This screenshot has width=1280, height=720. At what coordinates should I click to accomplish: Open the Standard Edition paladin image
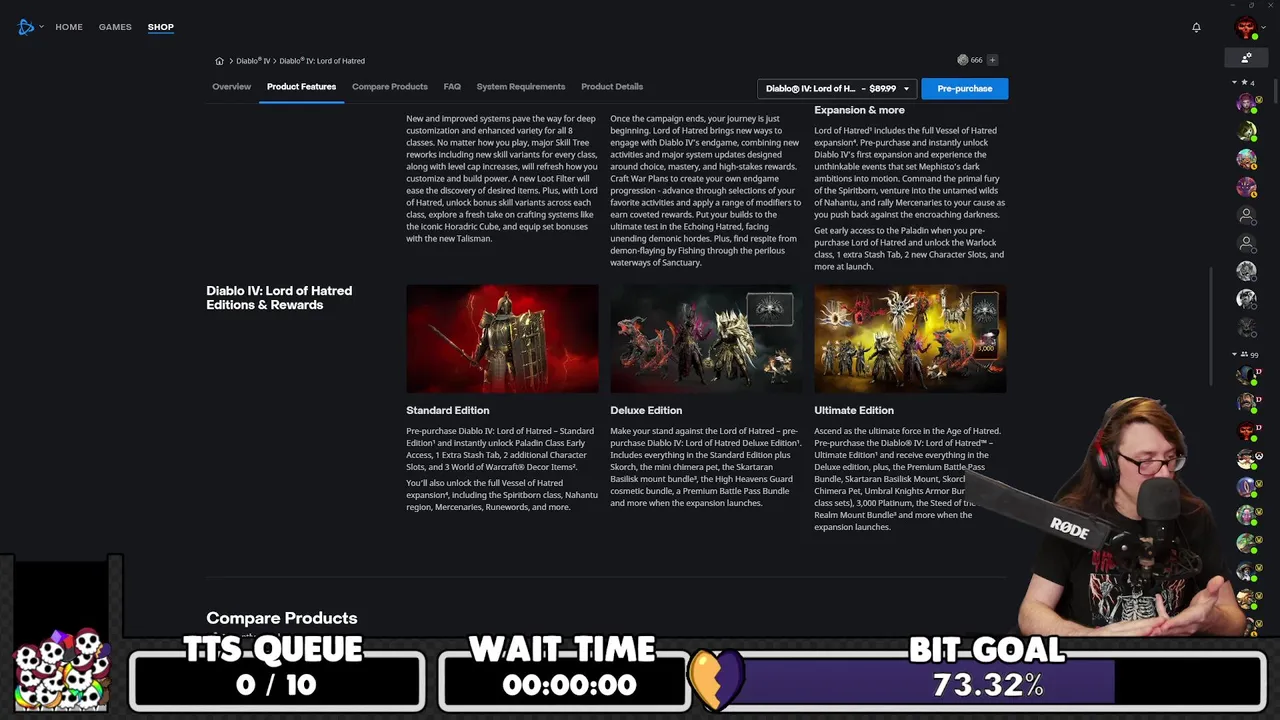[x=502, y=339]
